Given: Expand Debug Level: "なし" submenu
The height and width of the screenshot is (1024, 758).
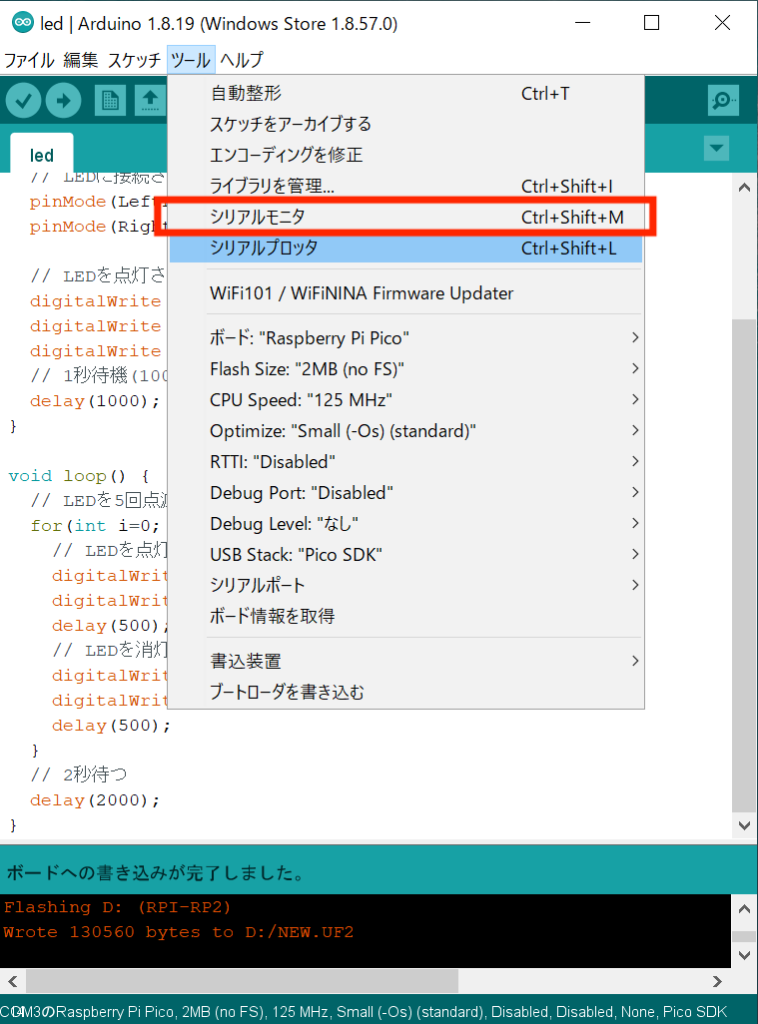Looking at the screenshot, I should (405, 524).
